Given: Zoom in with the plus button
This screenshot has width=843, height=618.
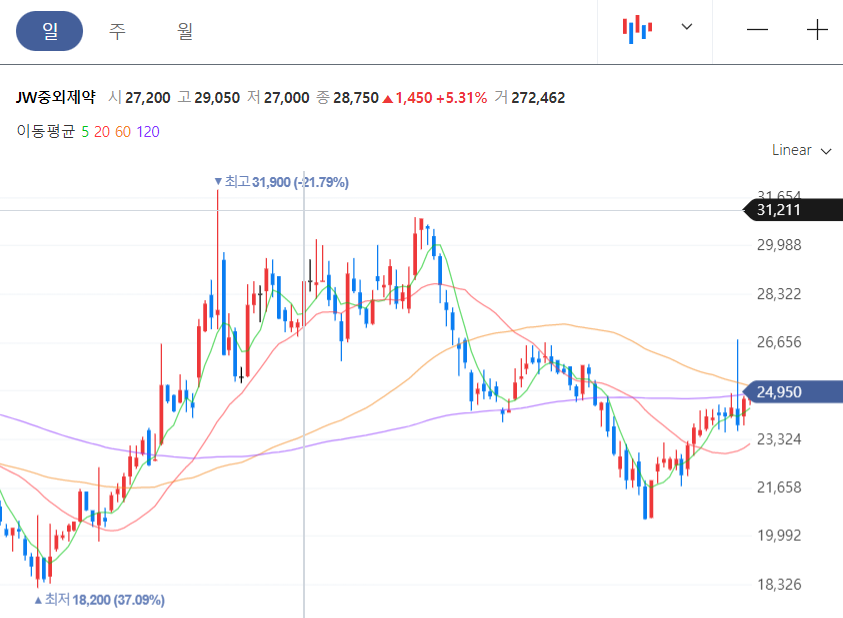Looking at the screenshot, I should click(817, 30).
